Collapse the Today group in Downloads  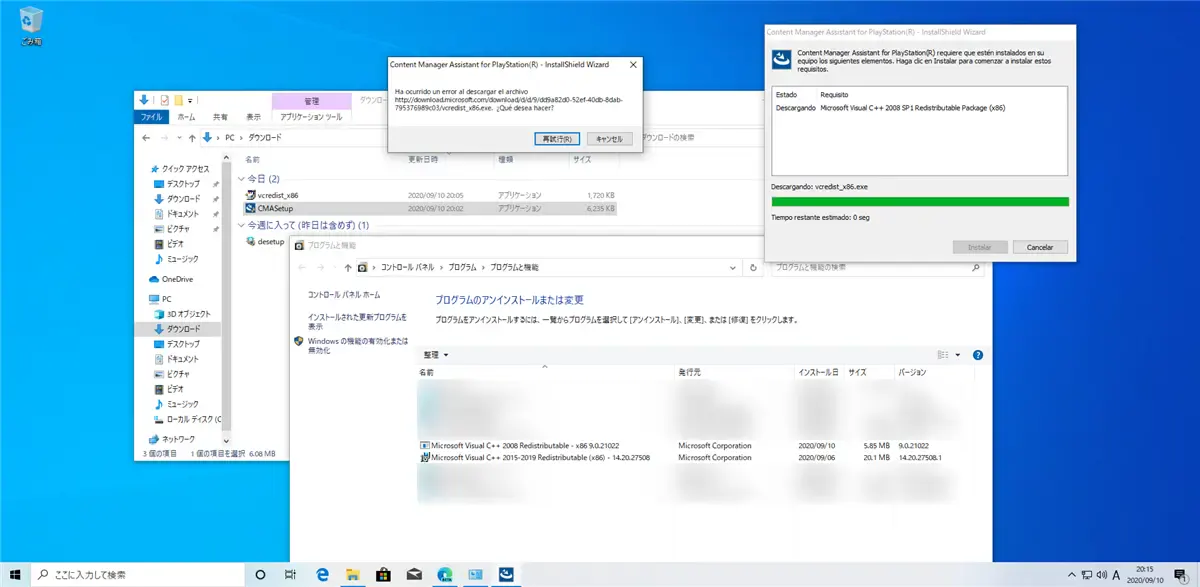pos(241,178)
